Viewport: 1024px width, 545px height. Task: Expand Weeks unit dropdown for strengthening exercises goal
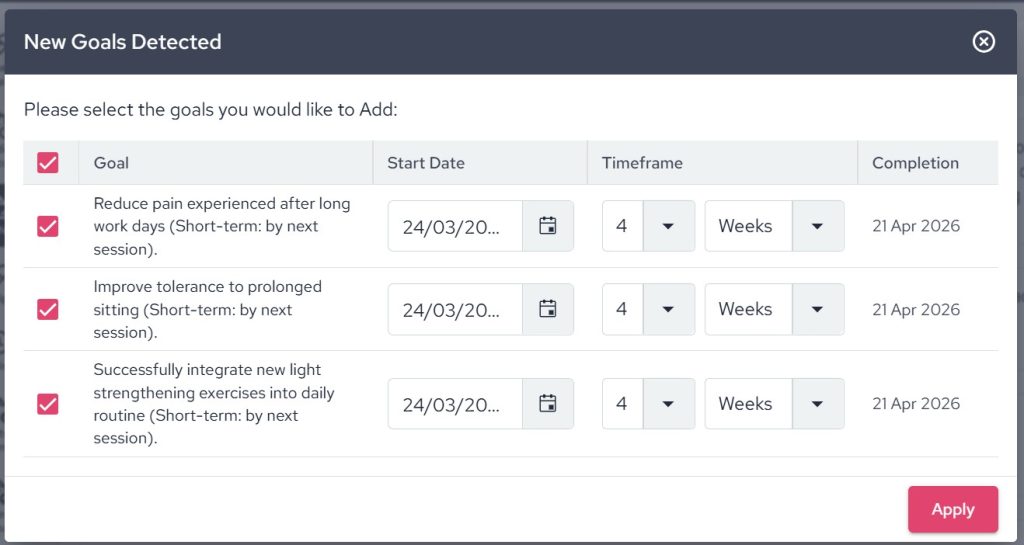point(818,404)
